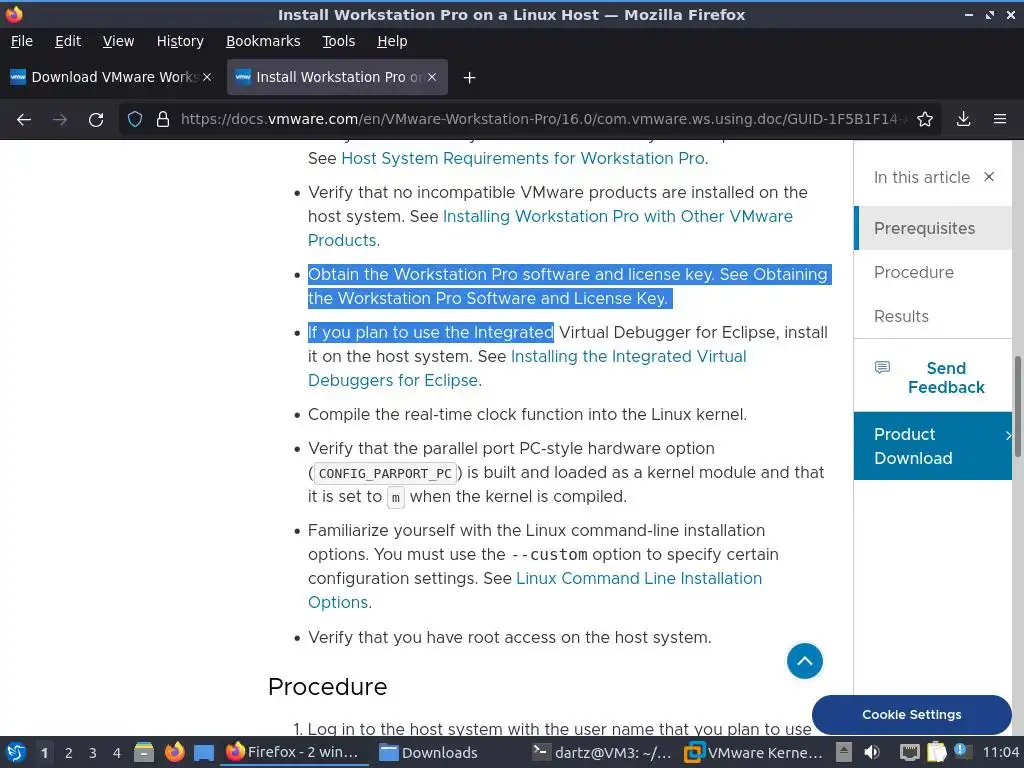Open Installing the Integrated Virtual Debuggers link
The image size is (1024, 768).
click(x=527, y=368)
